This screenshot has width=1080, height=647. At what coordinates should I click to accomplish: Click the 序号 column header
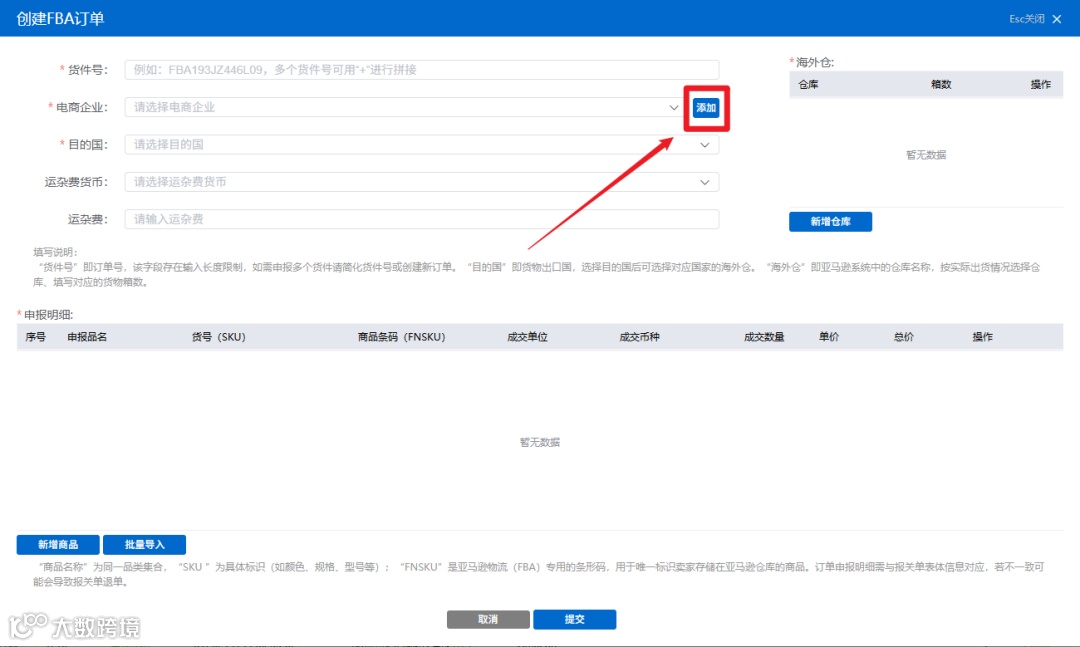(x=35, y=337)
